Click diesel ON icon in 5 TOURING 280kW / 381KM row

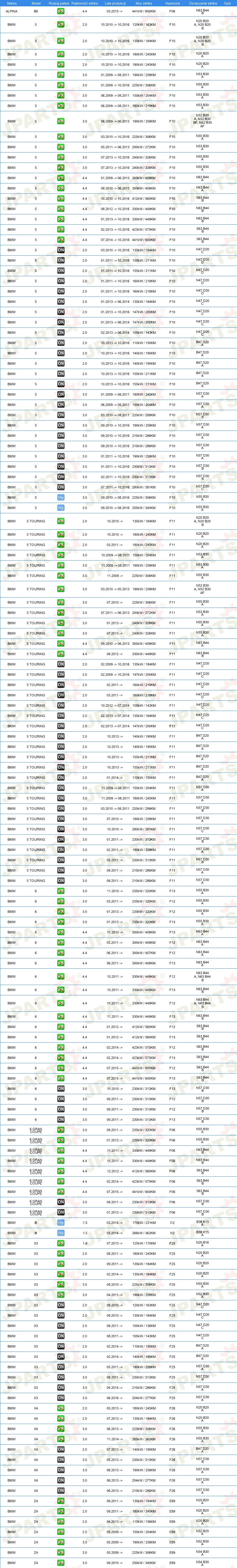(x=61, y=829)
